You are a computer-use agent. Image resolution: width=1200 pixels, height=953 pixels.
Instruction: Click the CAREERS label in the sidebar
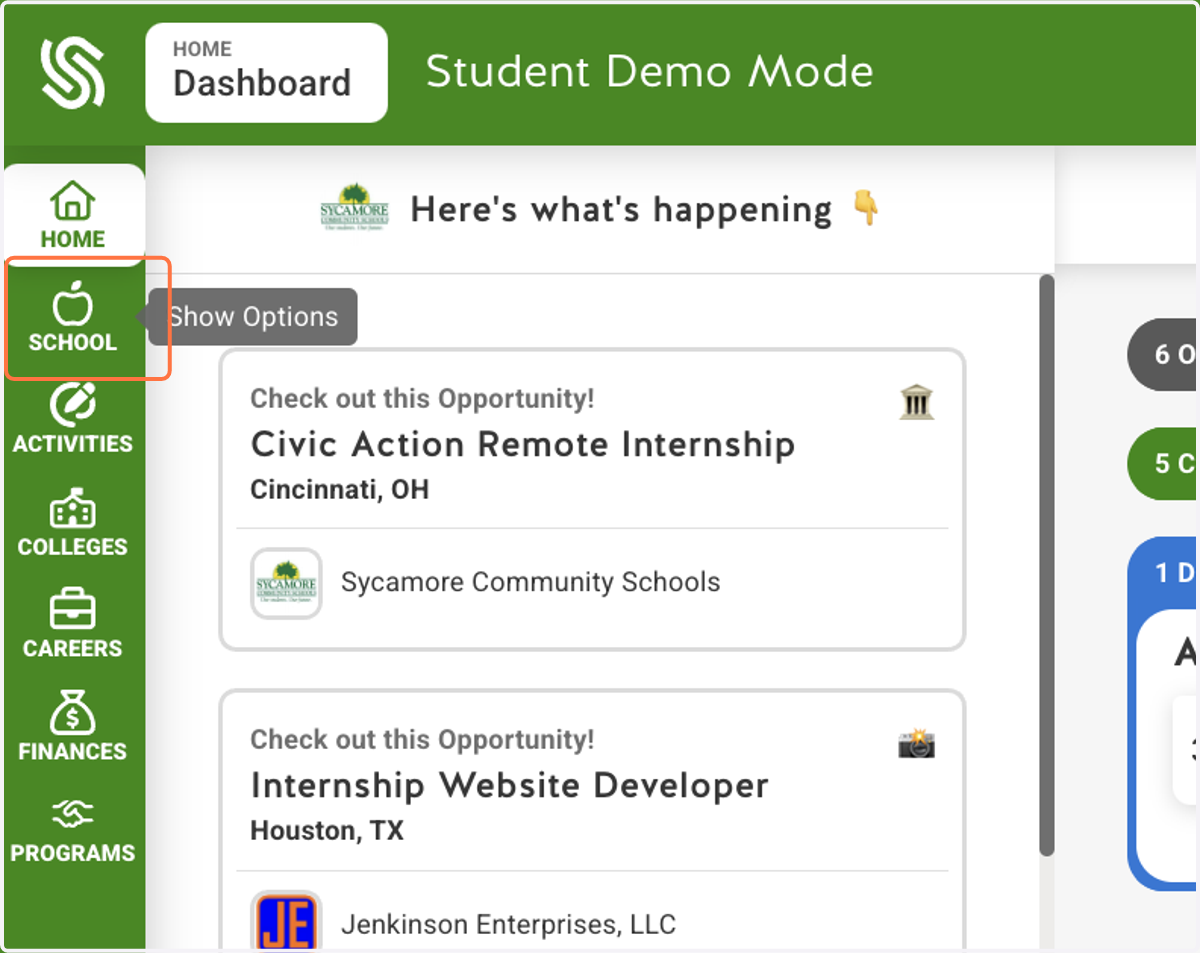73,648
